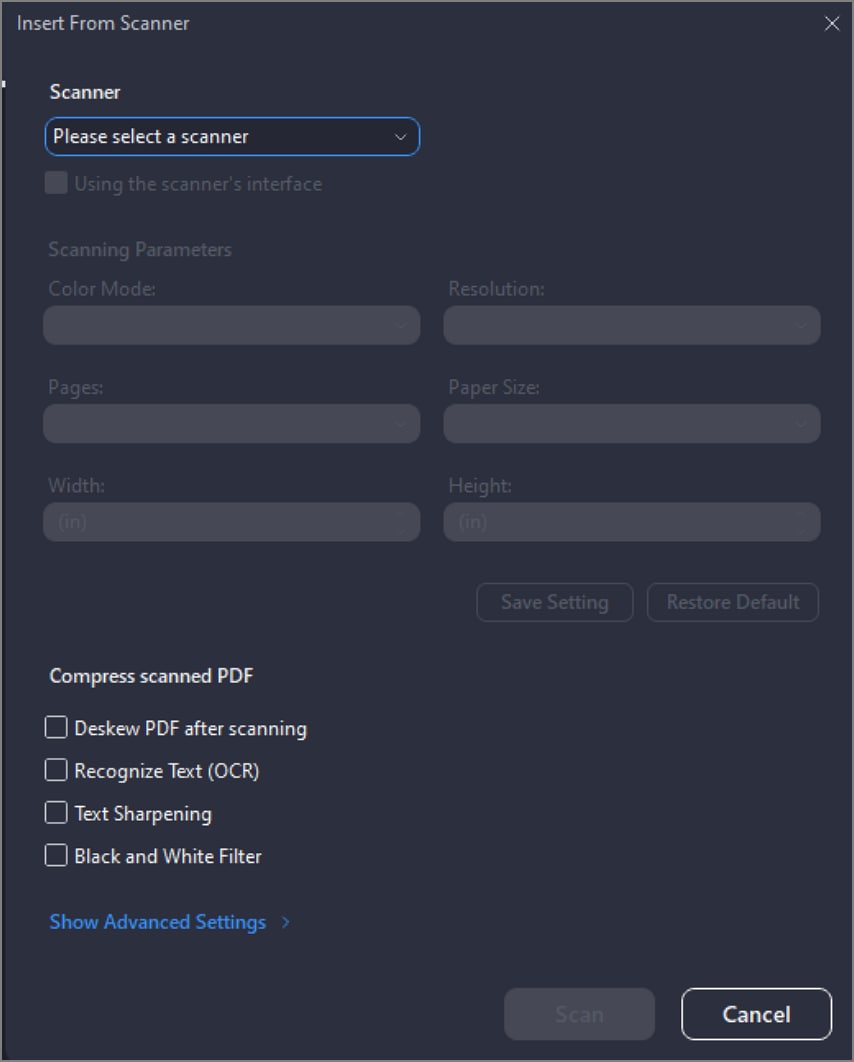Viewport: 854px width, 1062px height.
Task: Open the Color Mode dropdown
Action: tap(231, 325)
